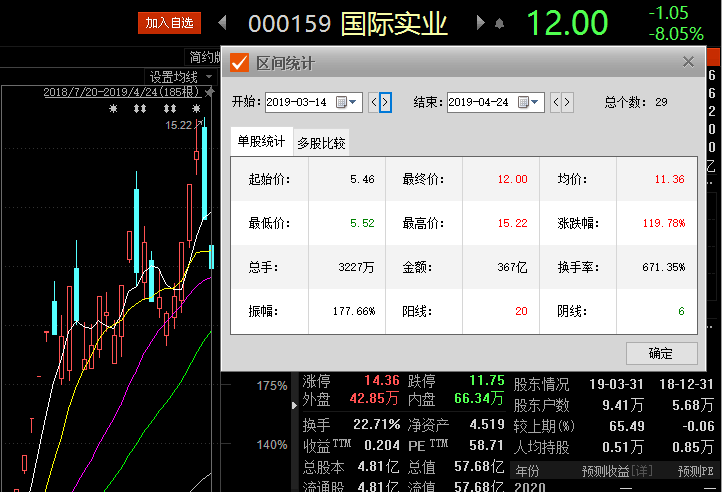Close the 区间统计 dialog
Image resolution: width=722 pixels, height=492 pixels.
tap(688, 62)
